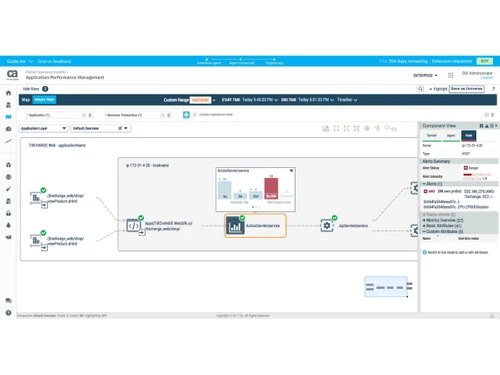Click the lower viewProduct.shtml frontend node icon
The image size is (500, 375).
[36, 240]
